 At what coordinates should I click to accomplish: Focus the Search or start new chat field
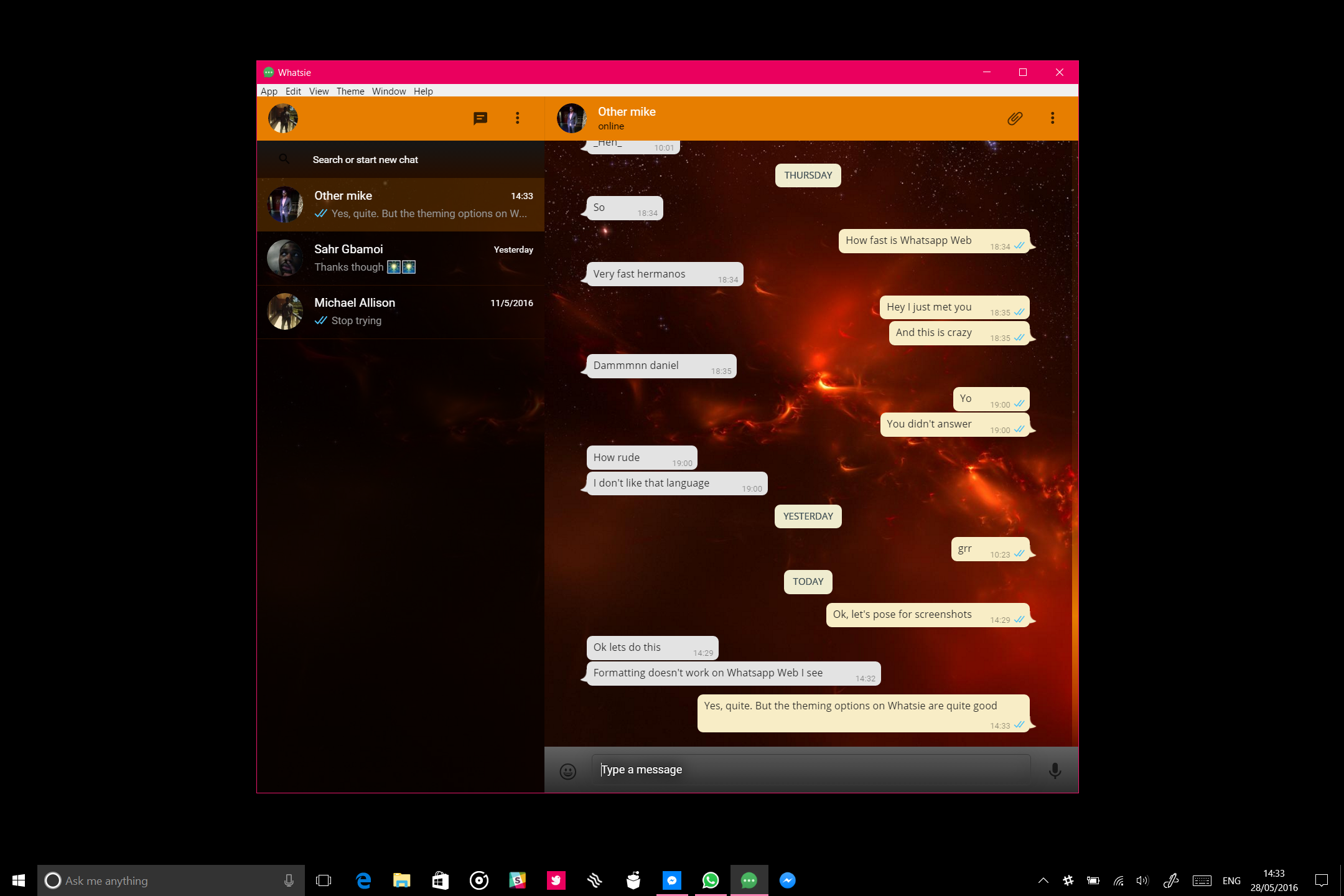click(x=401, y=159)
